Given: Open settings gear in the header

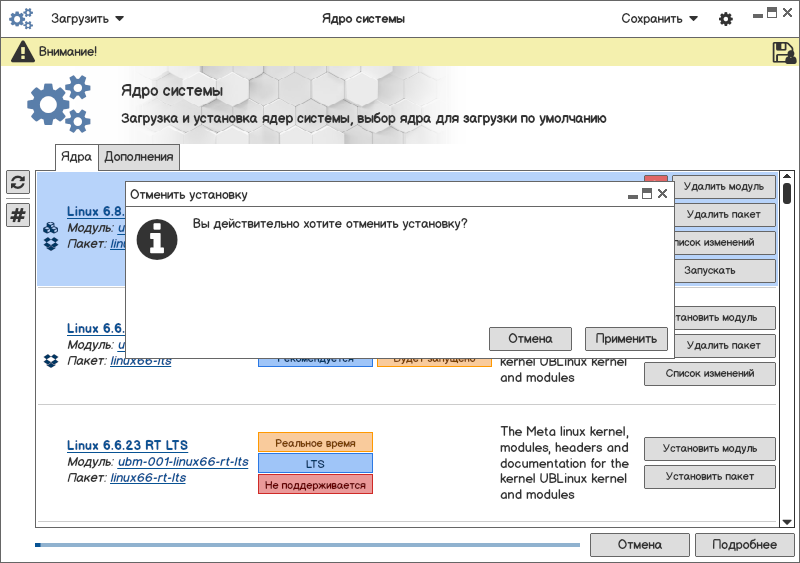Looking at the screenshot, I should click(726, 19).
